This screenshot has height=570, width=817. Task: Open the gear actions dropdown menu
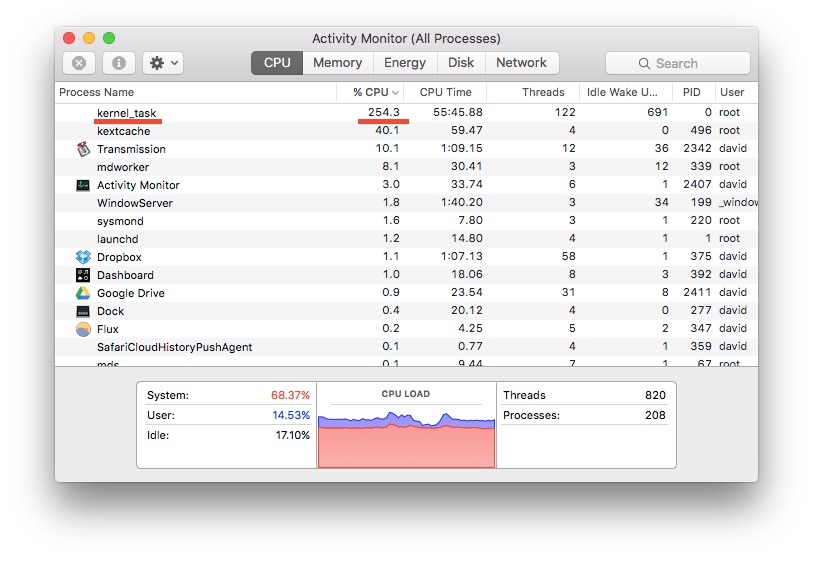(x=163, y=63)
